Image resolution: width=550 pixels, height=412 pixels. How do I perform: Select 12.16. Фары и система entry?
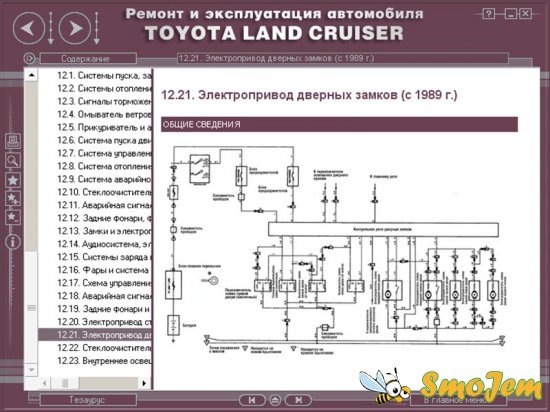point(104,270)
